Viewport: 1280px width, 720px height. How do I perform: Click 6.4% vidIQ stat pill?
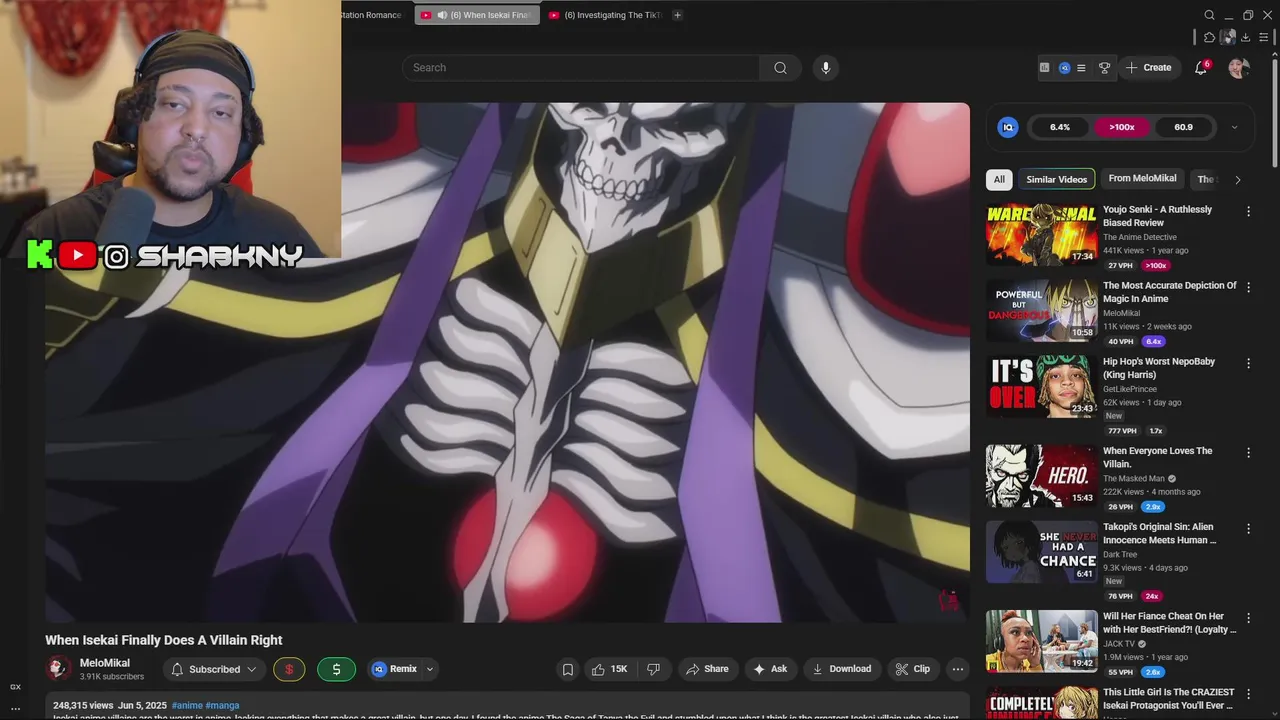1060,127
